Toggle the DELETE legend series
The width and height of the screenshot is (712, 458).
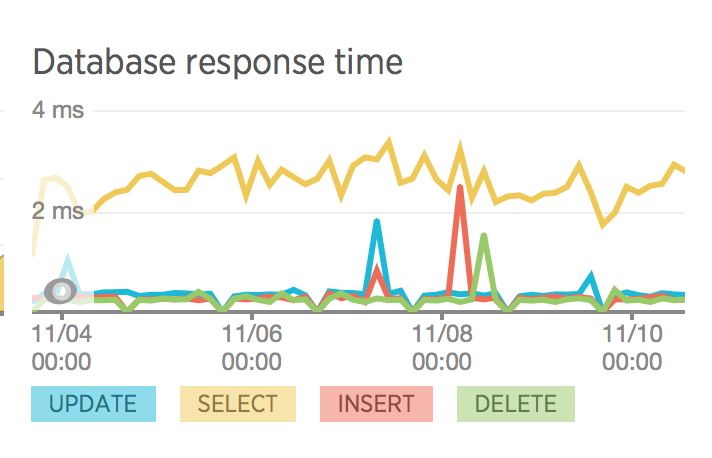pos(515,404)
